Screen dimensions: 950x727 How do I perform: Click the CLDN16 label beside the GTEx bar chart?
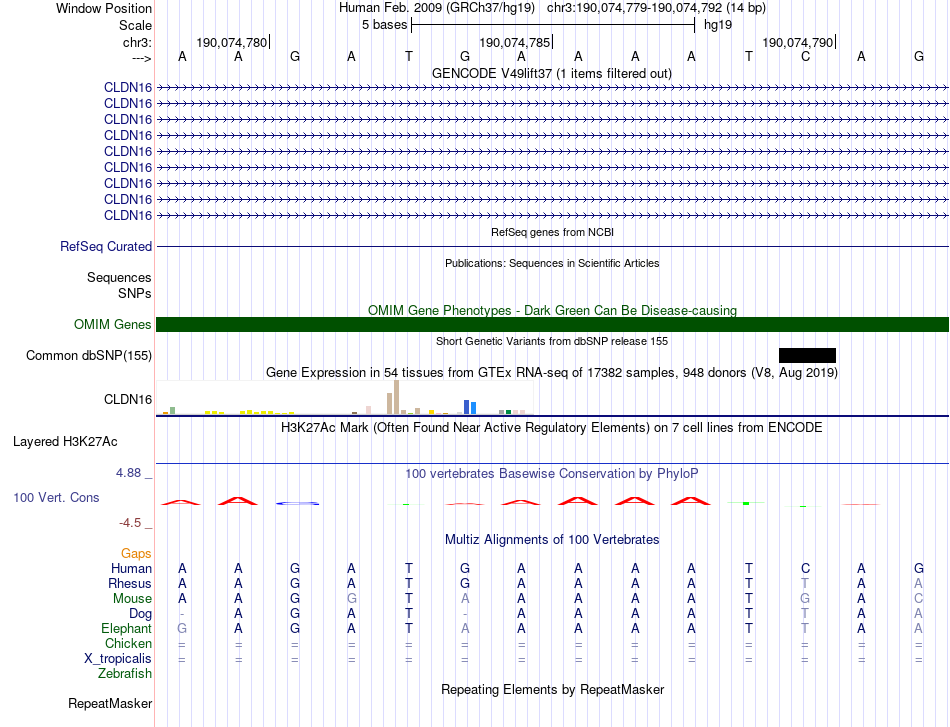point(128,399)
